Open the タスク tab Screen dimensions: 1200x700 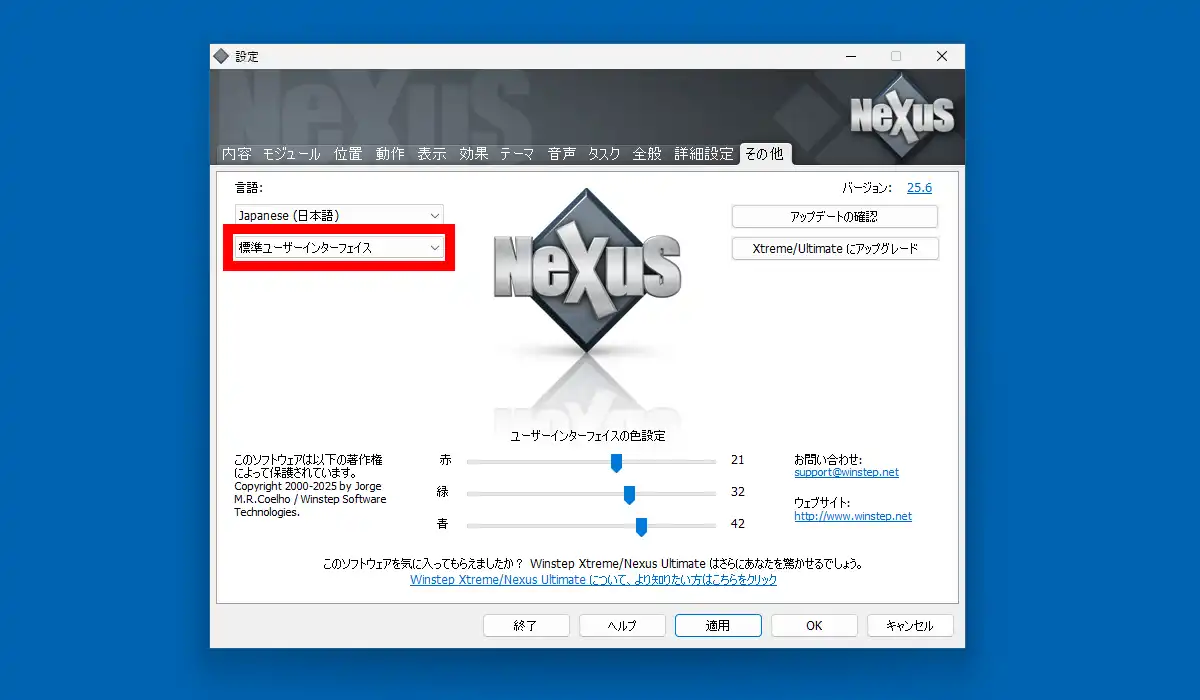(604, 154)
